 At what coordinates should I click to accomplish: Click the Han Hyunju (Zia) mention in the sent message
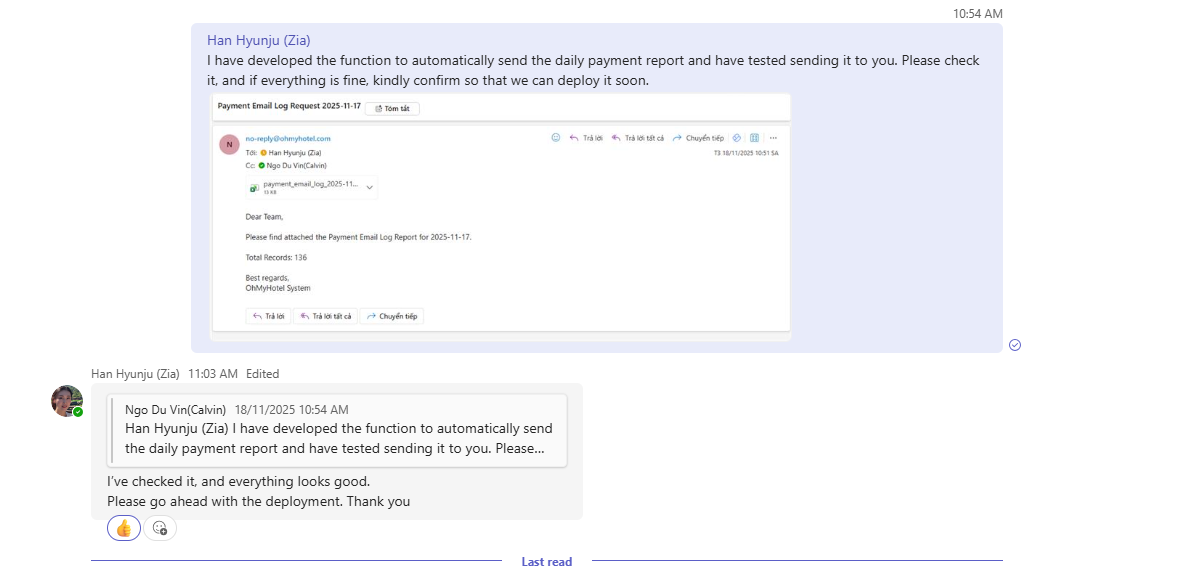coord(258,40)
